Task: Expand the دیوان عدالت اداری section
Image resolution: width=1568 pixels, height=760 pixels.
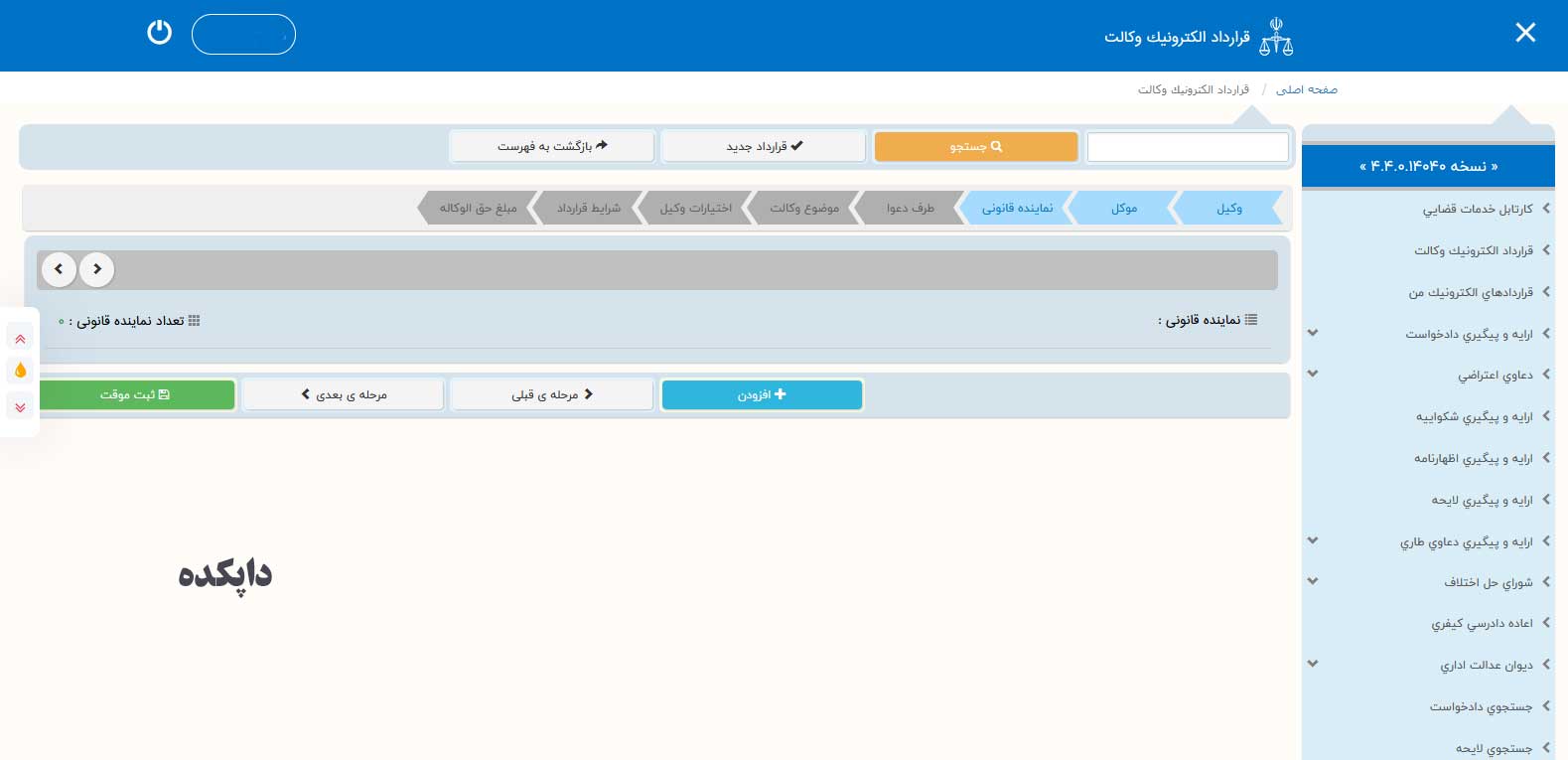Action: [1313, 664]
